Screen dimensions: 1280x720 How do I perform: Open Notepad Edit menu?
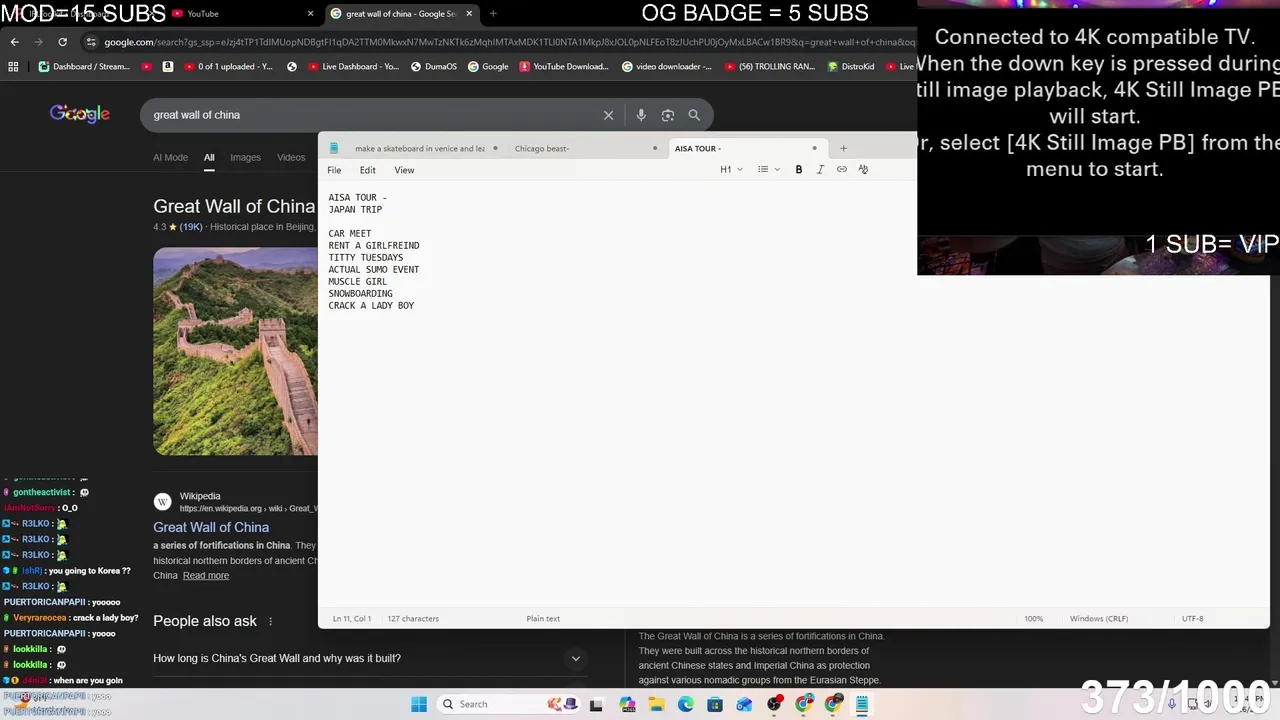[x=368, y=170]
